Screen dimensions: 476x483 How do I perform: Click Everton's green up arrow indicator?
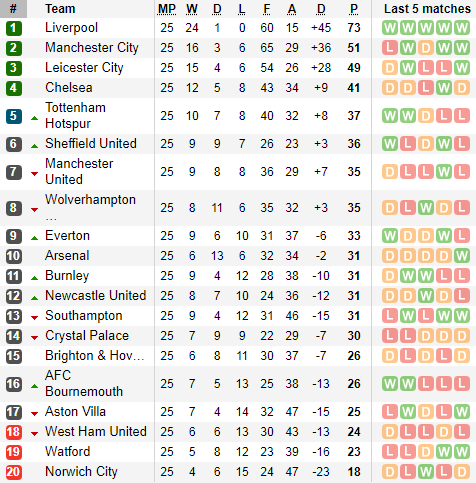click(x=34, y=238)
